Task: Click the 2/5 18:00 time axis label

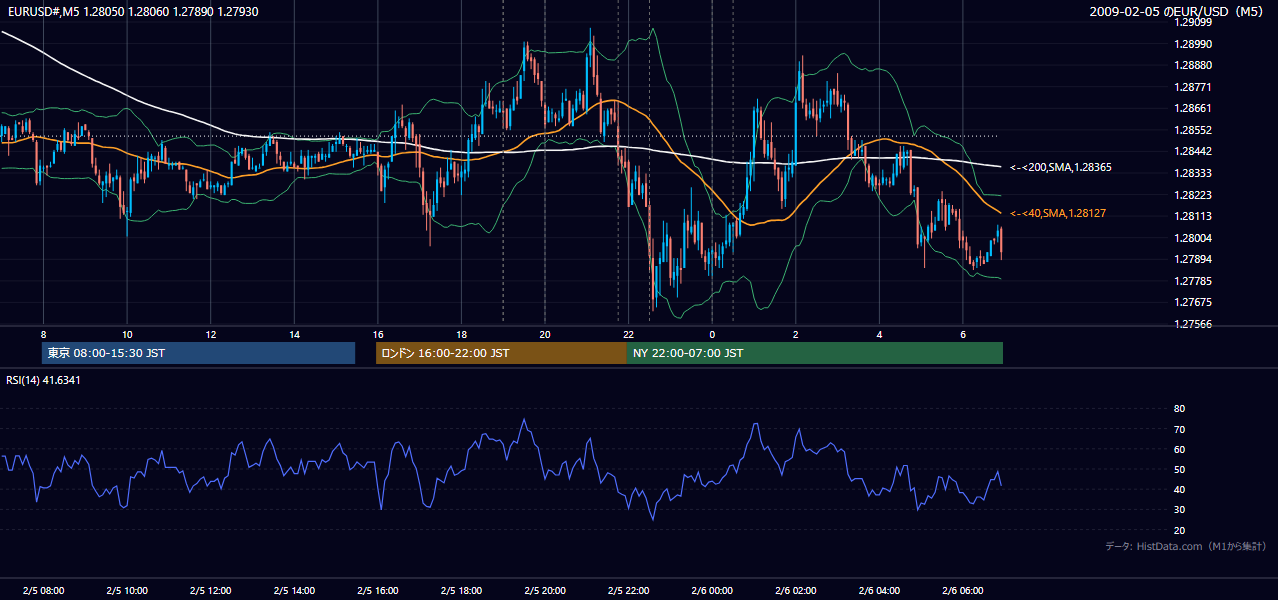Action: coord(461,591)
